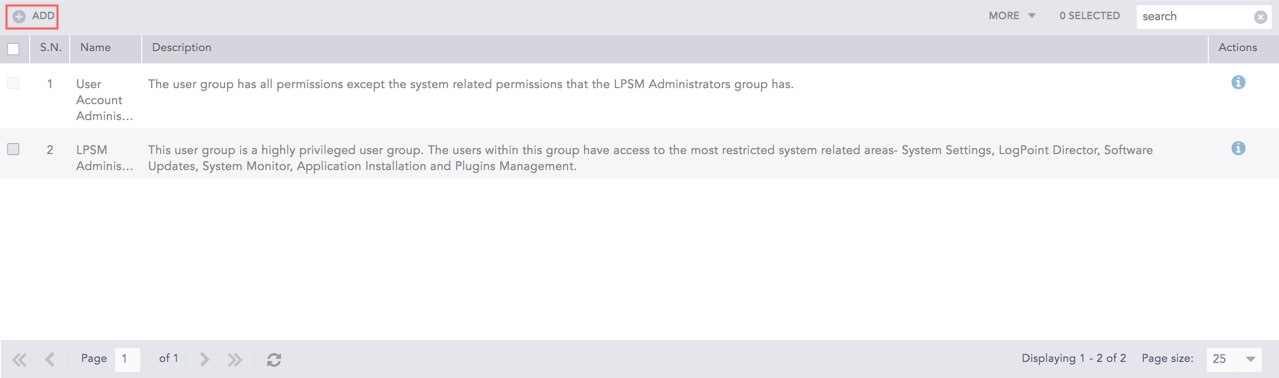
Task: Click description of LPSM Administrators group
Action: (x=650, y=158)
